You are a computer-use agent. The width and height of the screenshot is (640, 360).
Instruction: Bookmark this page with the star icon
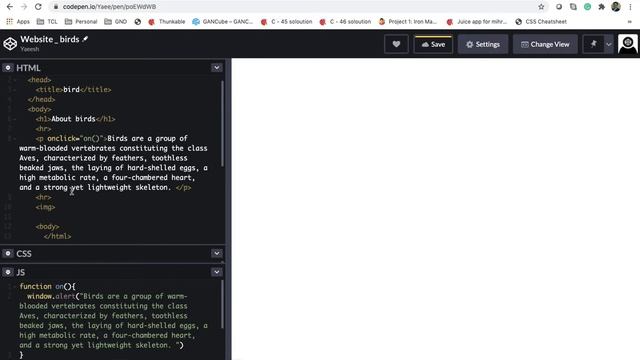[x=541, y=7]
